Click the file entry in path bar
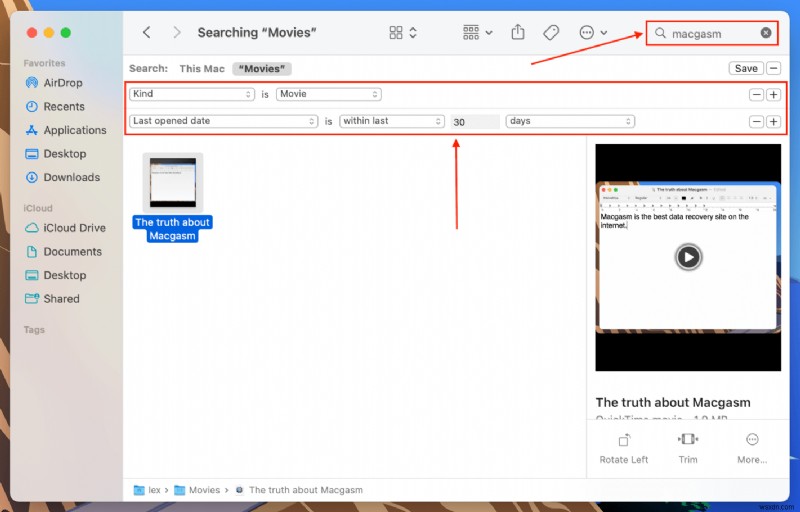 (x=299, y=490)
